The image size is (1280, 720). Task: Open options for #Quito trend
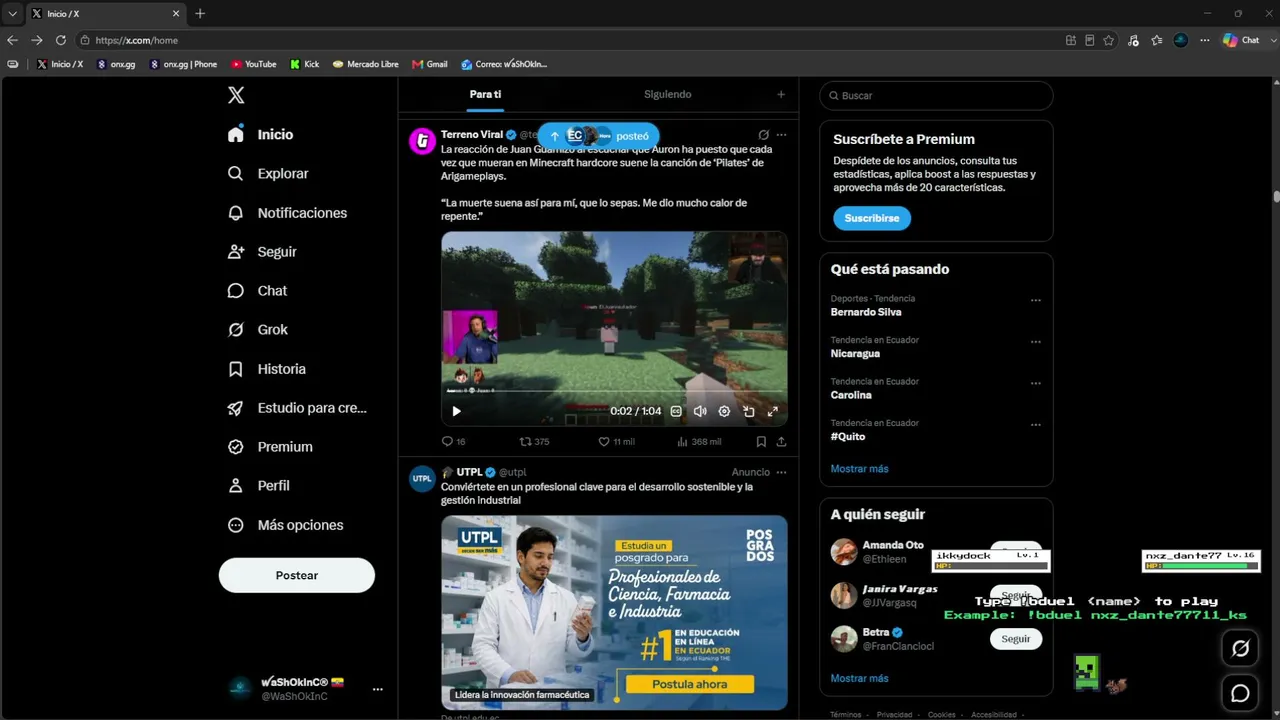click(1036, 424)
